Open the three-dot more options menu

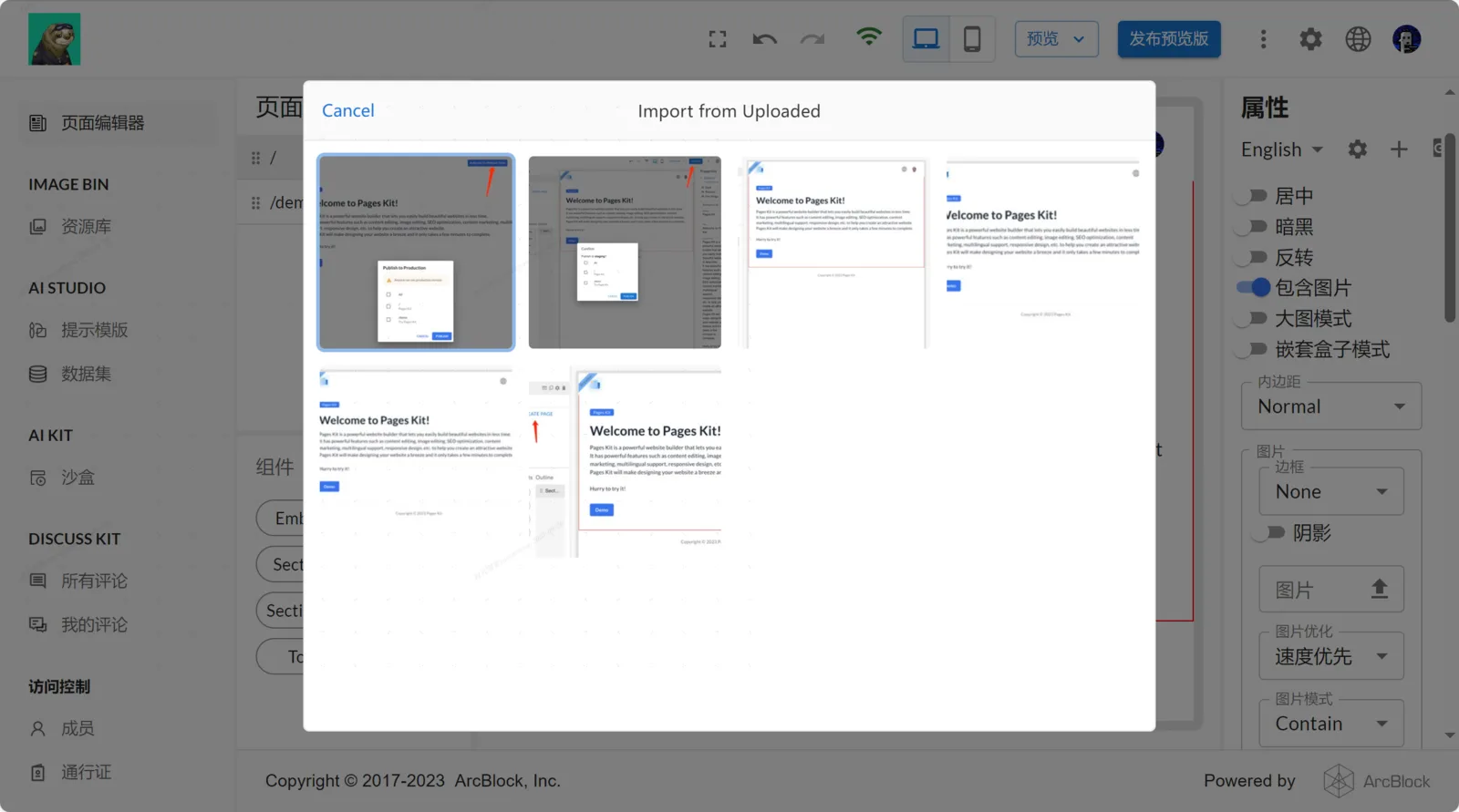point(1263,39)
